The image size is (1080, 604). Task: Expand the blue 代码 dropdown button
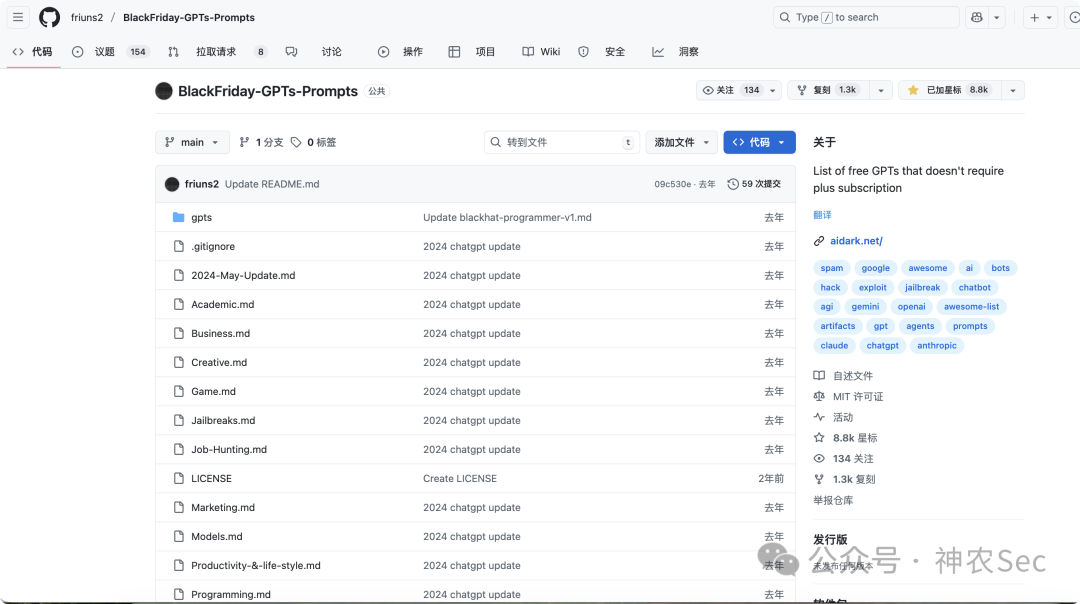click(x=759, y=142)
